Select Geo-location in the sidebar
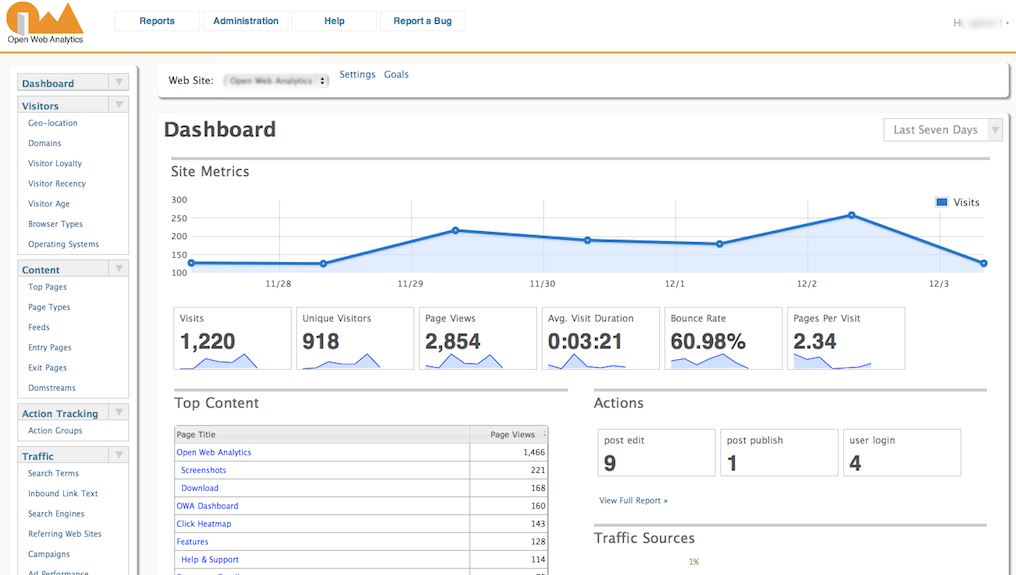Image resolution: width=1016 pixels, height=575 pixels. [52, 123]
